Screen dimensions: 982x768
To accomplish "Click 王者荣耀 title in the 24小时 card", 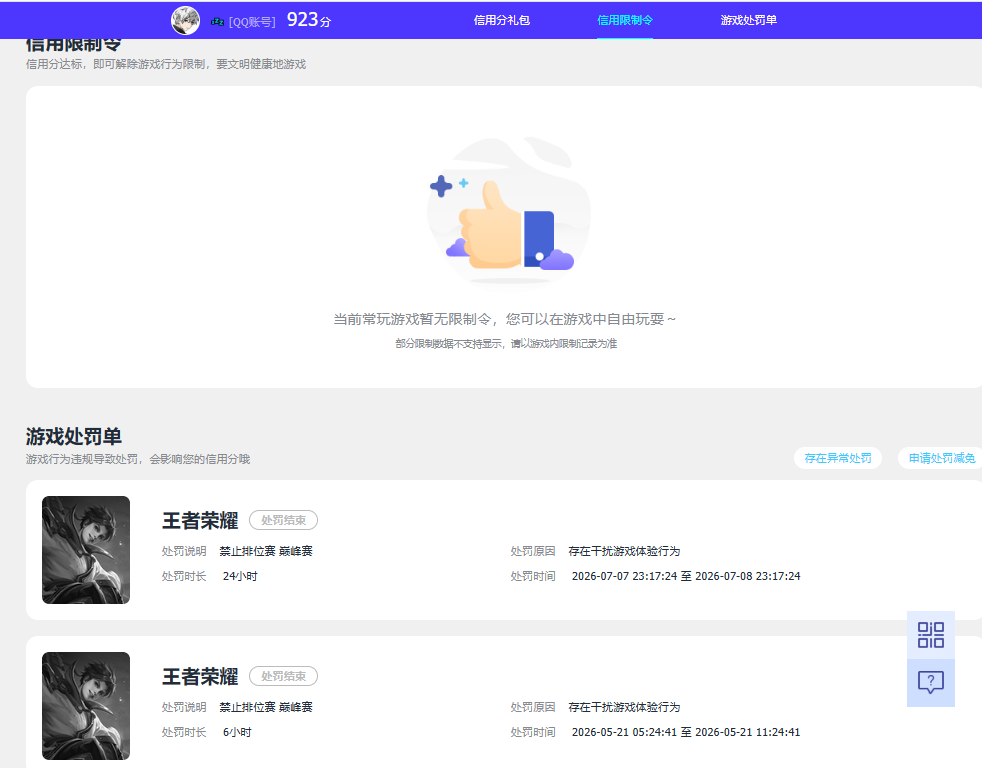I will pyautogui.click(x=200, y=521).
